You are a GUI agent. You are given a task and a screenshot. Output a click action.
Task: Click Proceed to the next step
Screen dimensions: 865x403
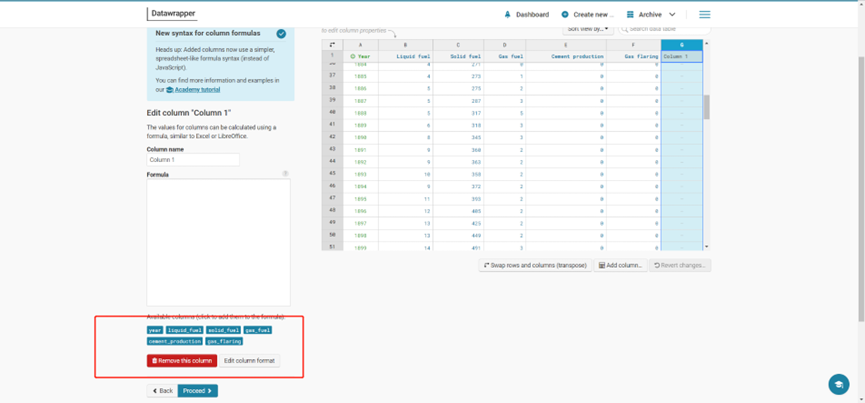197,390
